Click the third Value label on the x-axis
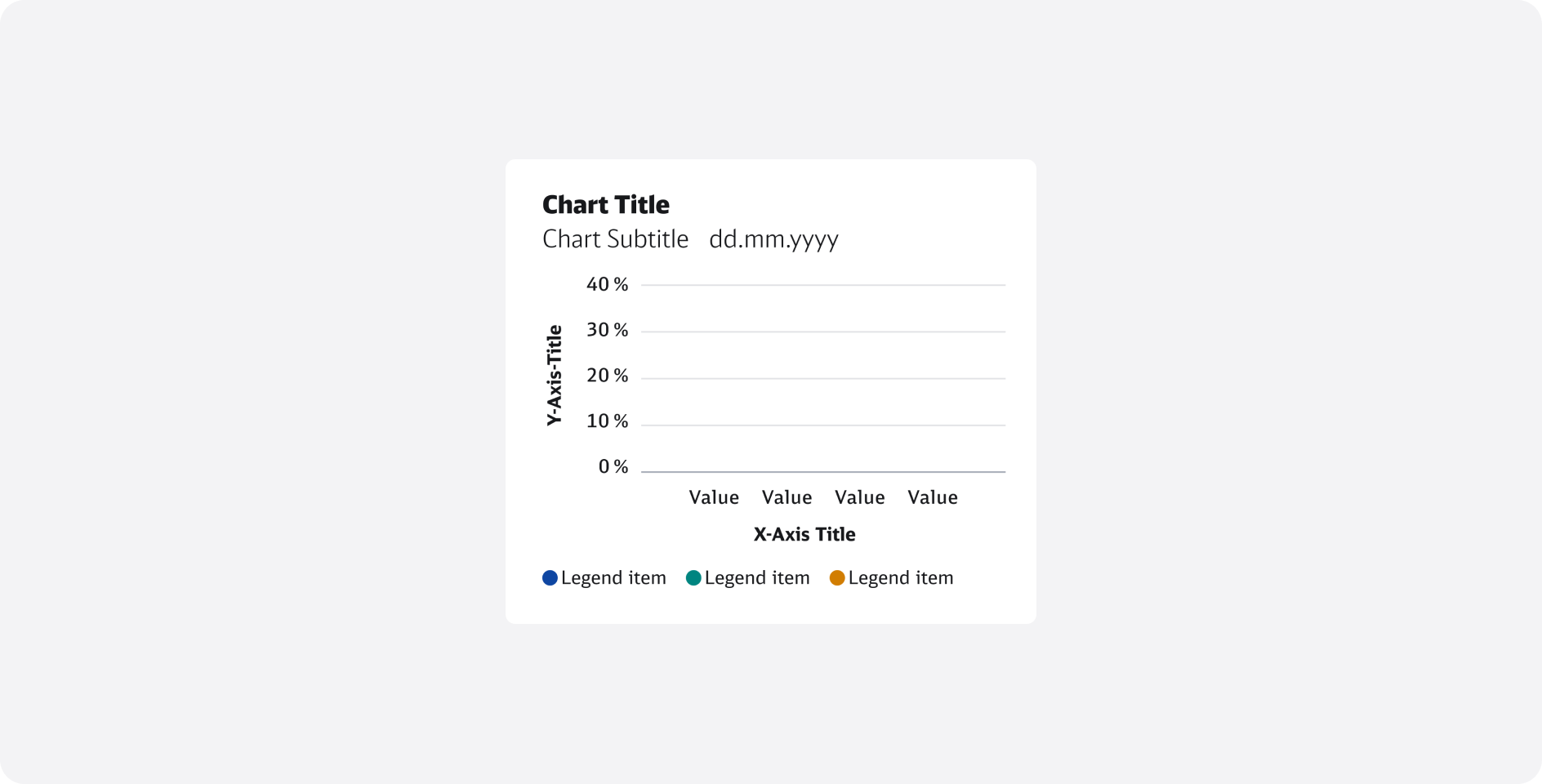The image size is (1542, 784). (859, 497)
